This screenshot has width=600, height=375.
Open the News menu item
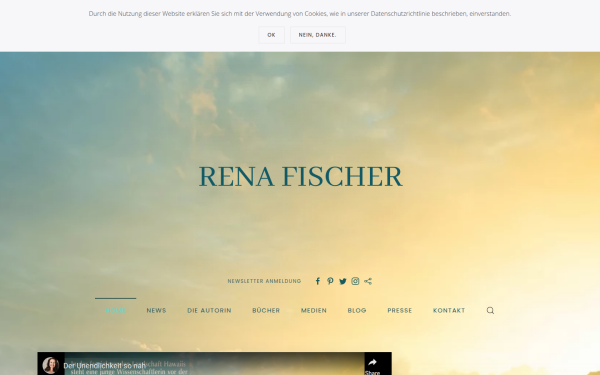coord(157,310)
